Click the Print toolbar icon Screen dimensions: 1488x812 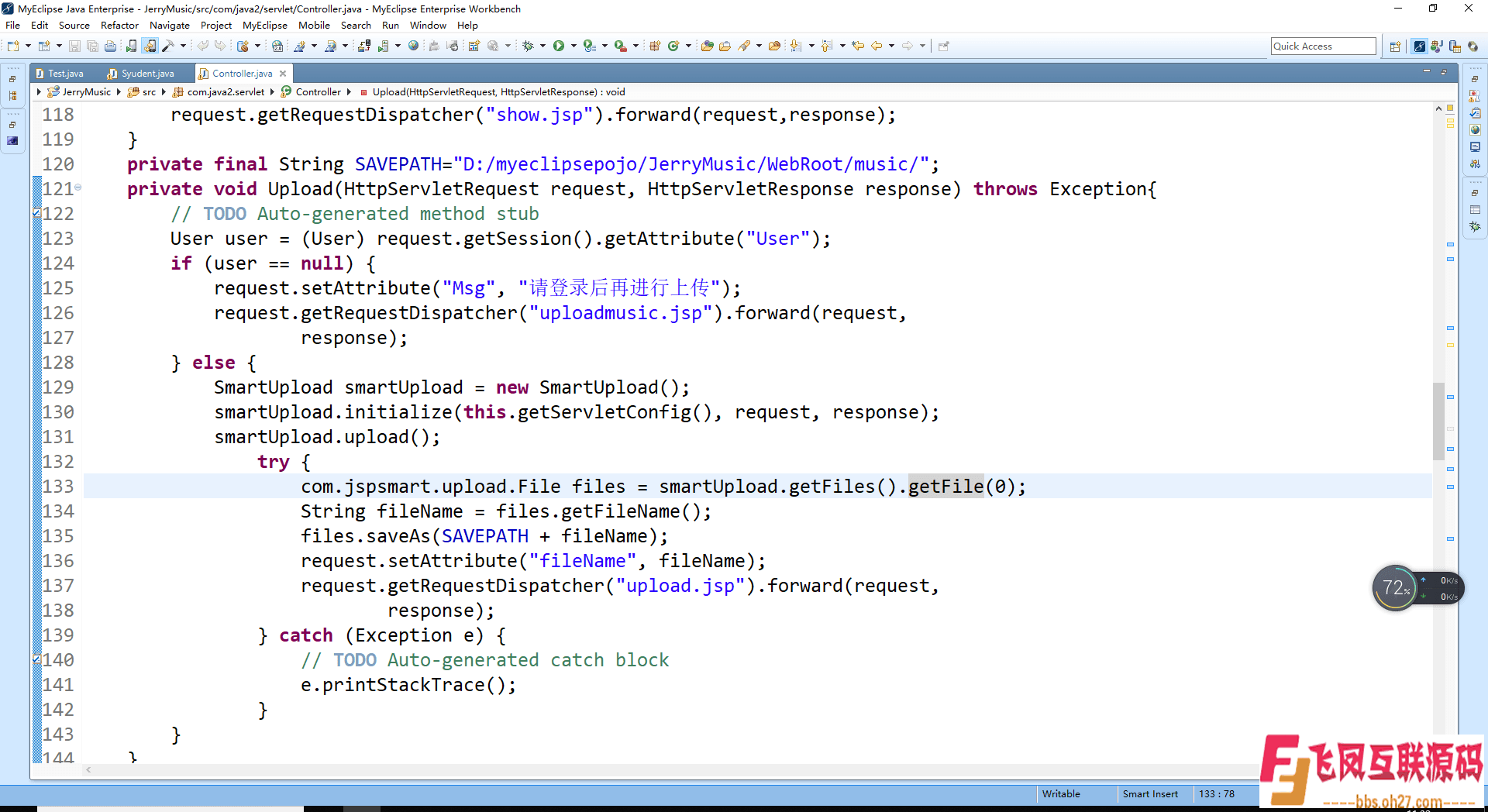point(110,46)
